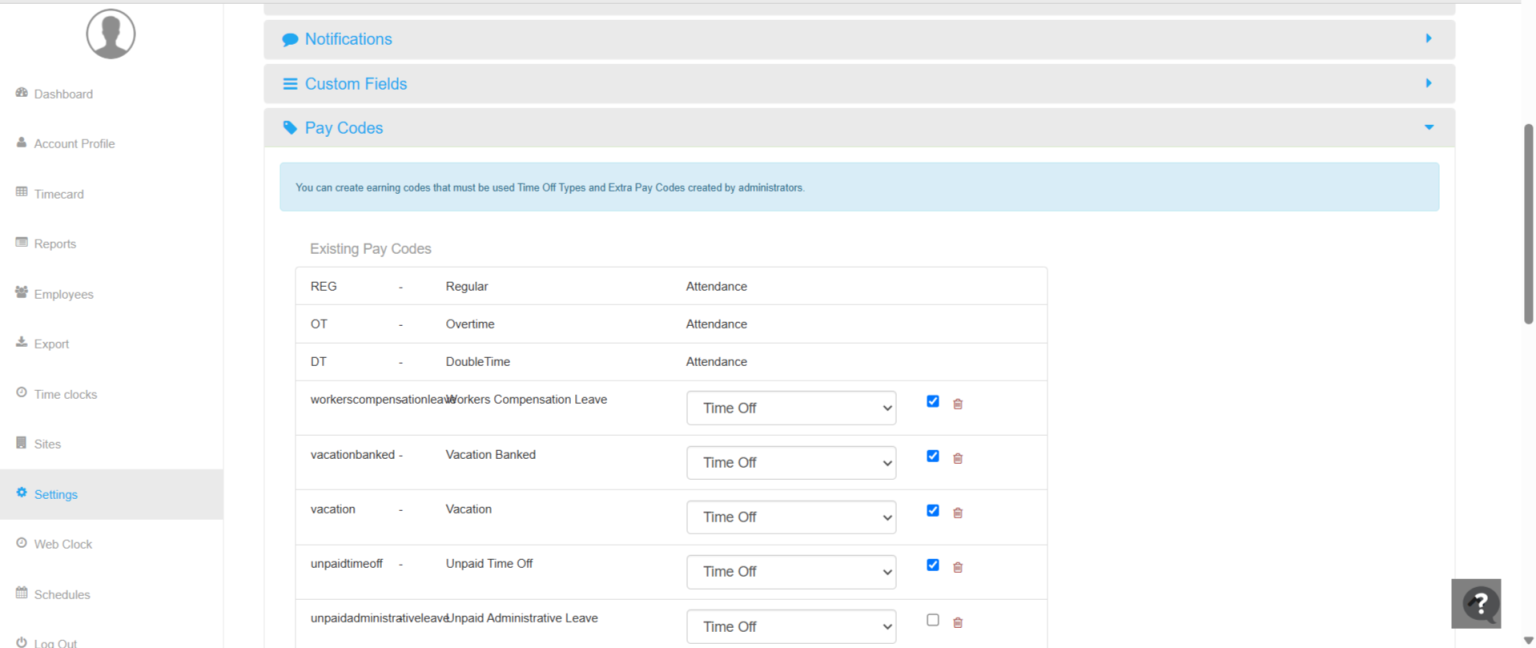Open Schedules via its sidebar icon
Image resolution: width=1536 pixels, height=648 pixels.
pos(20,594)
